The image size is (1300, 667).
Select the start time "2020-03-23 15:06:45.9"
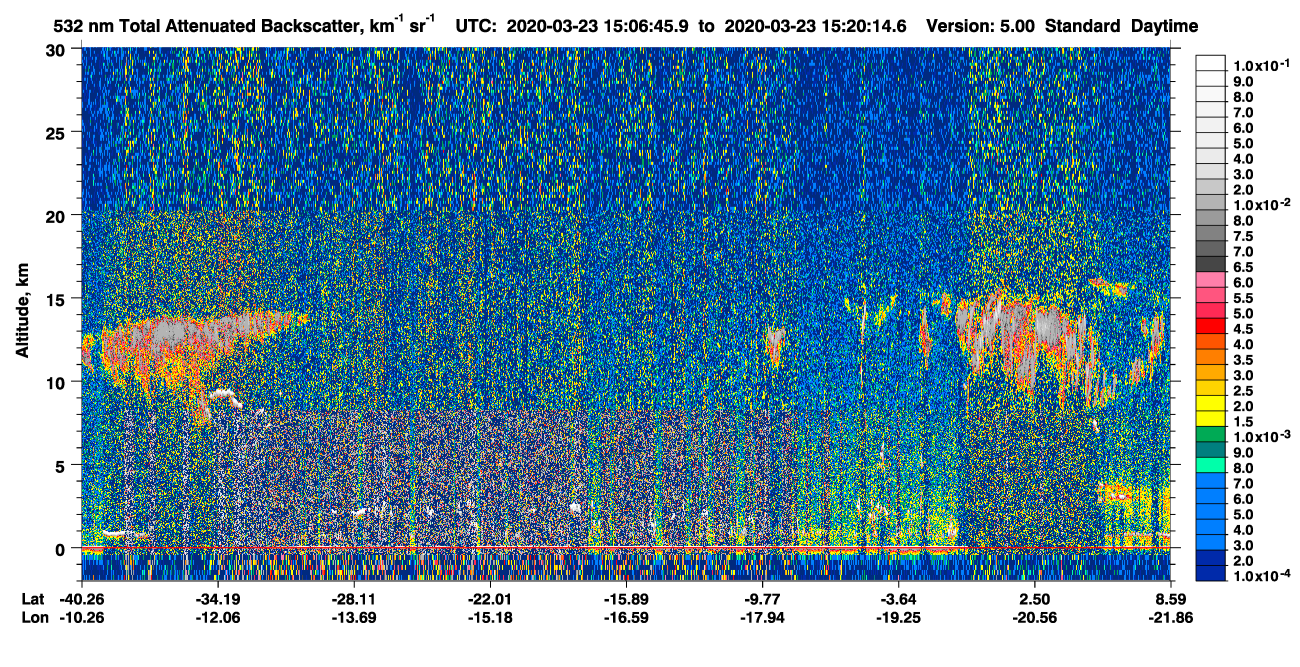pos(599,27)
